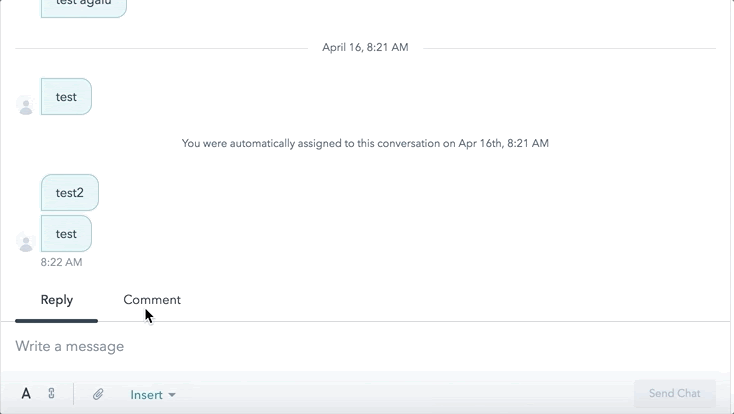Click the paperclip attachment icon
The height and width of the screenshot is (414, 734).
(x=98, y=394)
